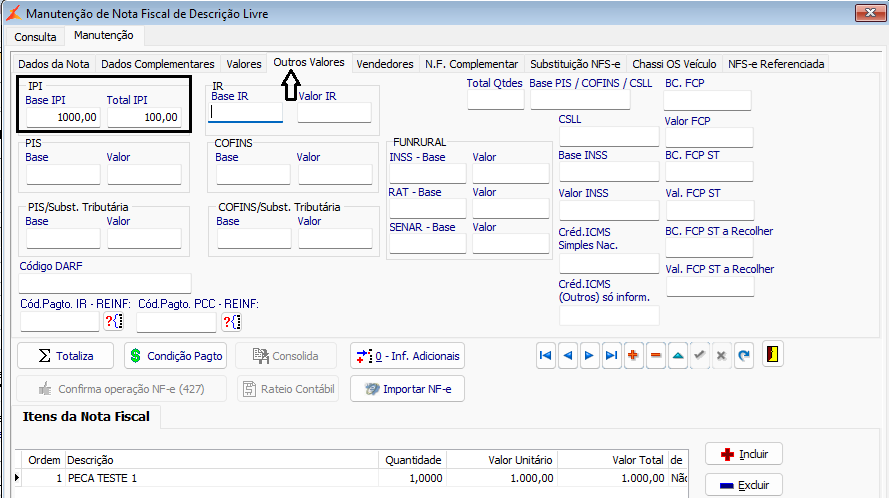Click the Código DARF input field

[x=105, y=283]
